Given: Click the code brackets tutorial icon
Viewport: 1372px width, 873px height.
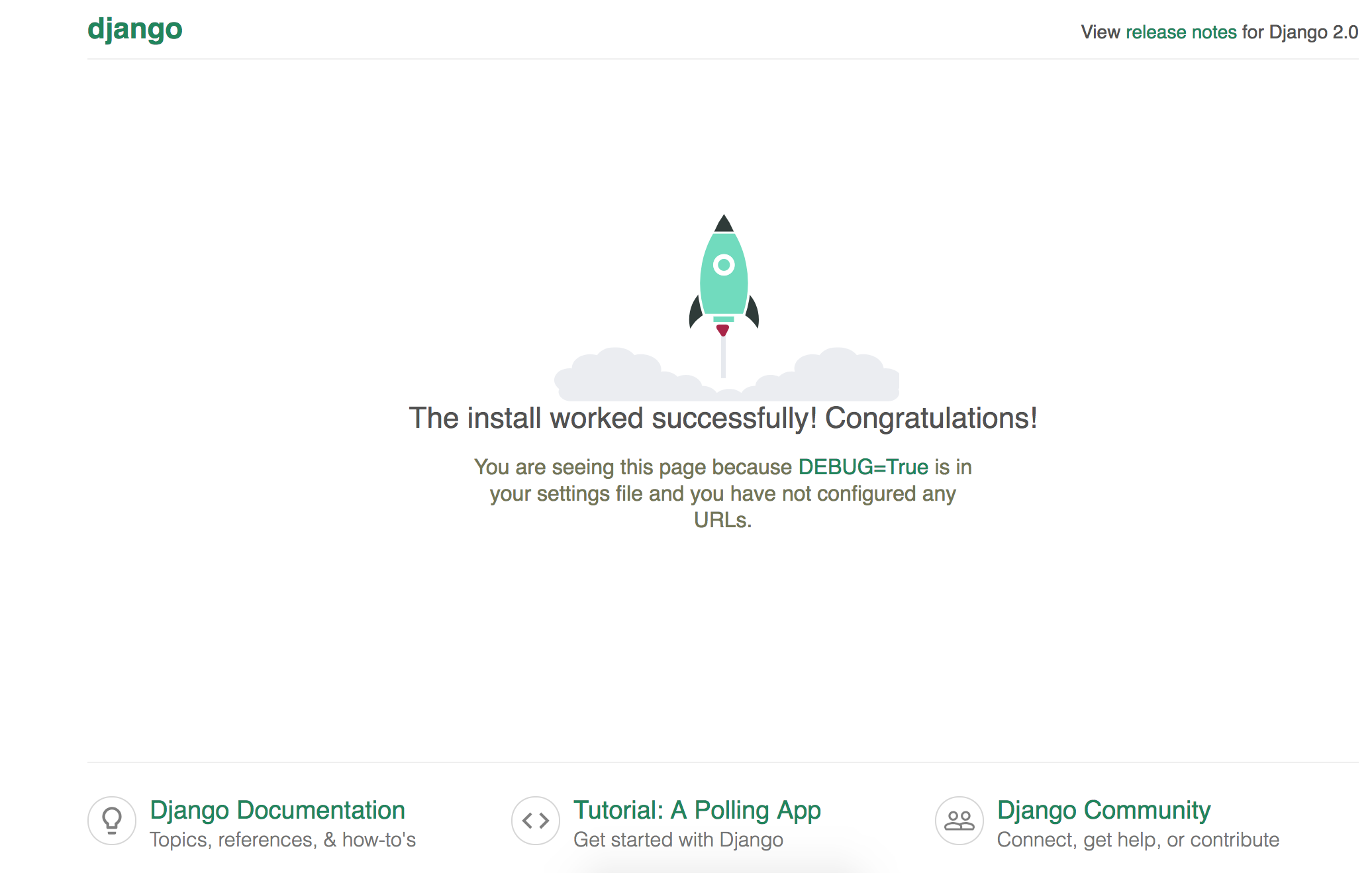Looking at the screenshot, I should point(535,820).
